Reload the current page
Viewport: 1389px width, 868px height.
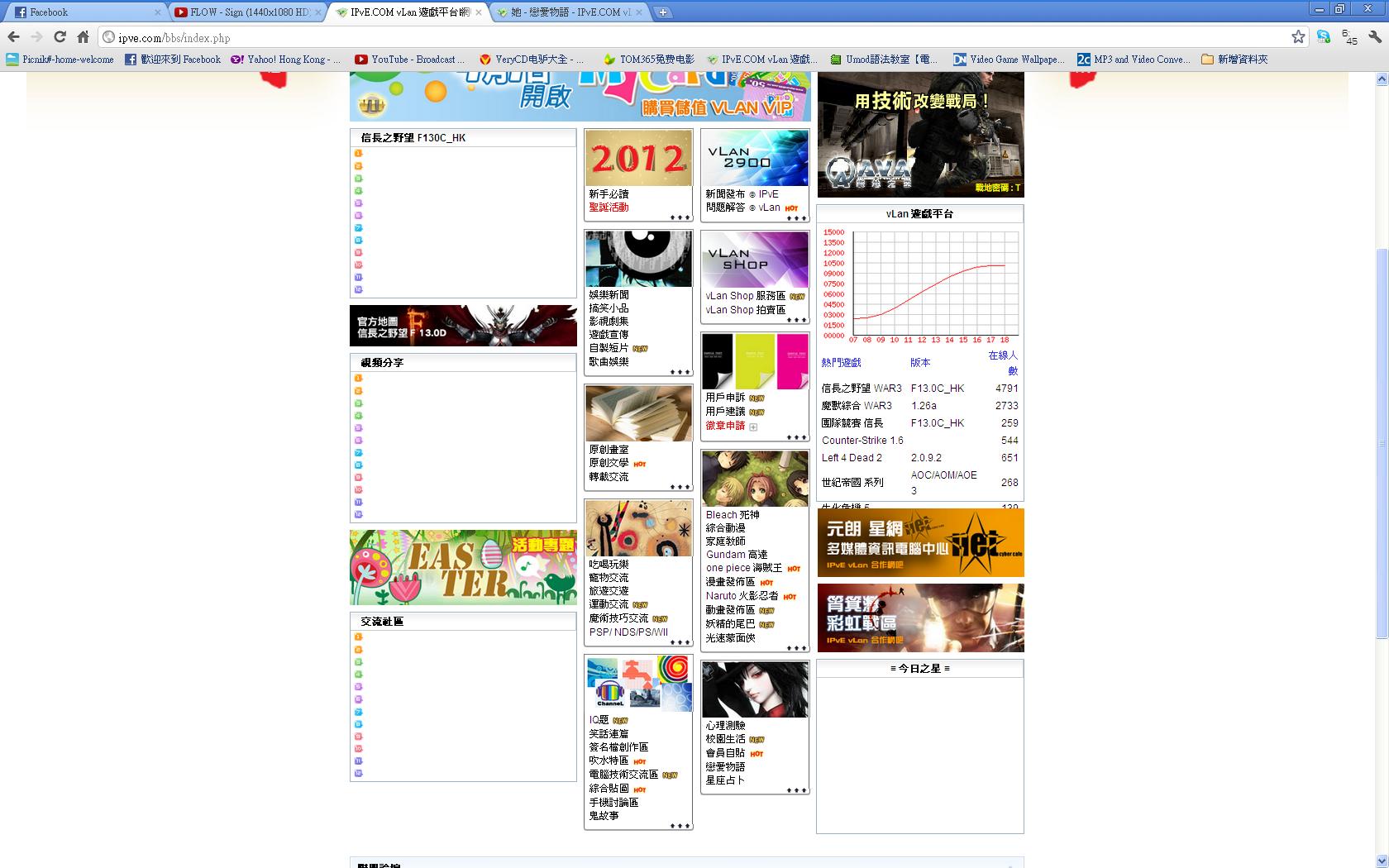tap(60, 37)
